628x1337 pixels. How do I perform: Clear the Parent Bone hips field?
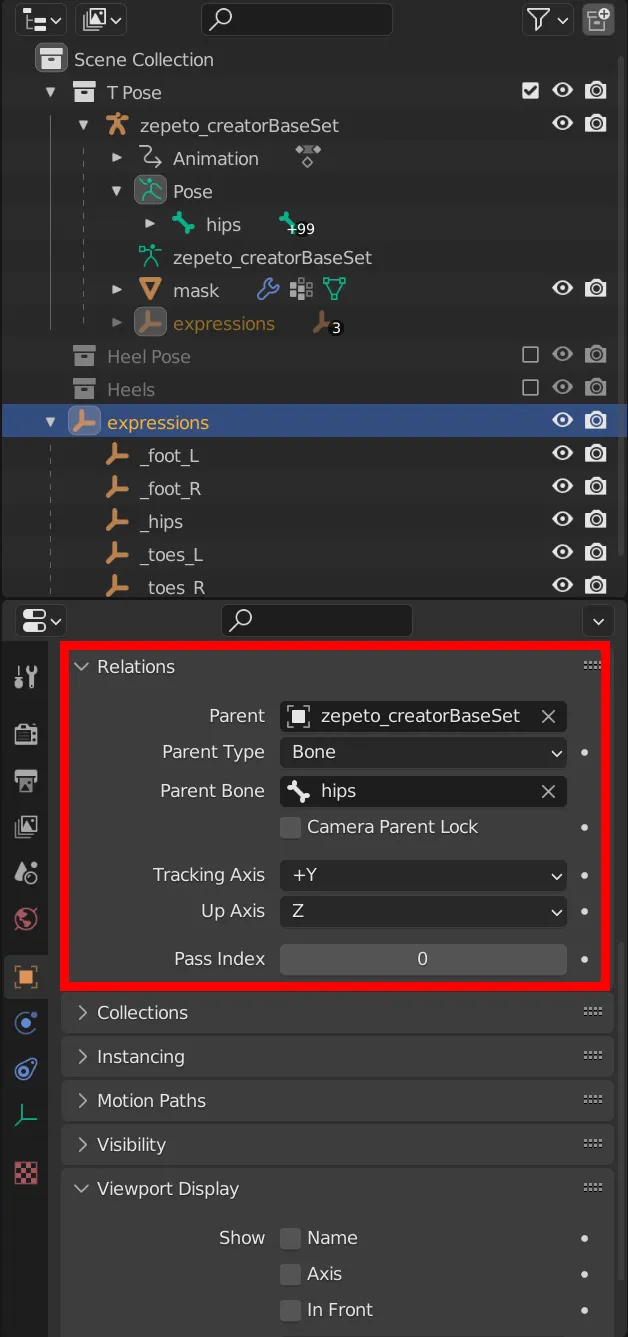pos(548,791)
